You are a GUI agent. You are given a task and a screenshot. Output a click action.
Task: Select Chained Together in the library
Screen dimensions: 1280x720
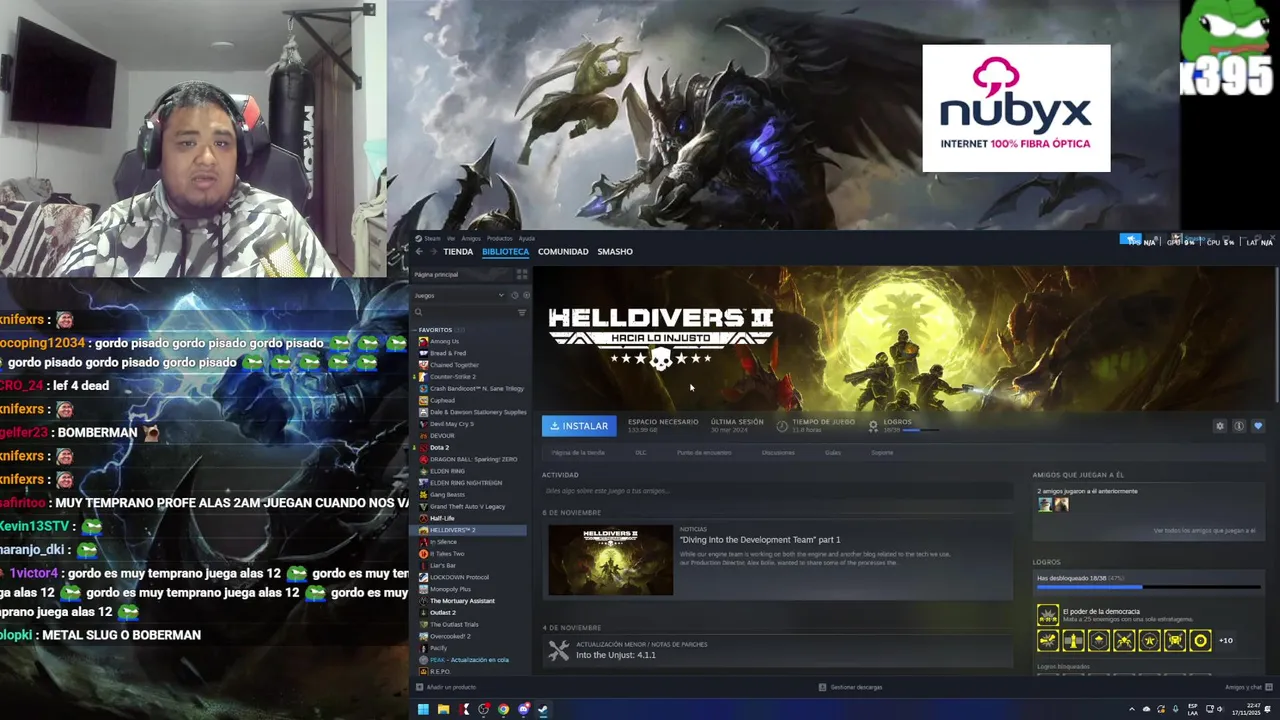[x=454, y=365]
